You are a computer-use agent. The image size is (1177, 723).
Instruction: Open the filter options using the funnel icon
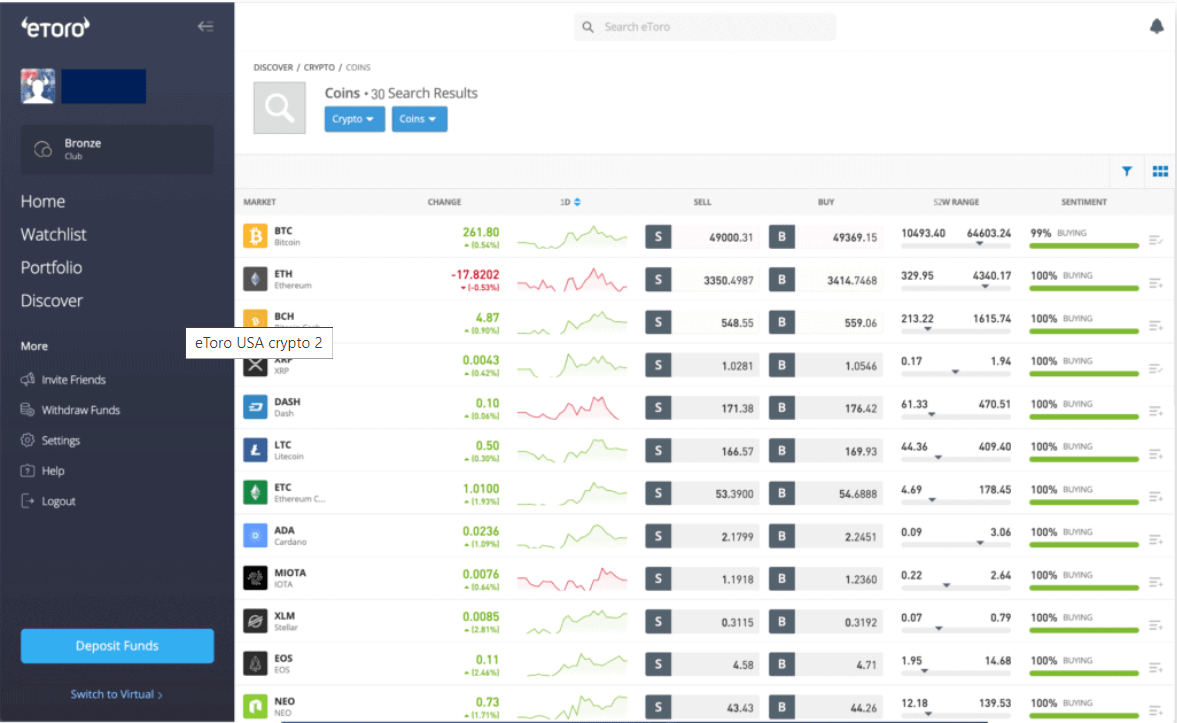click(1126, 171)
